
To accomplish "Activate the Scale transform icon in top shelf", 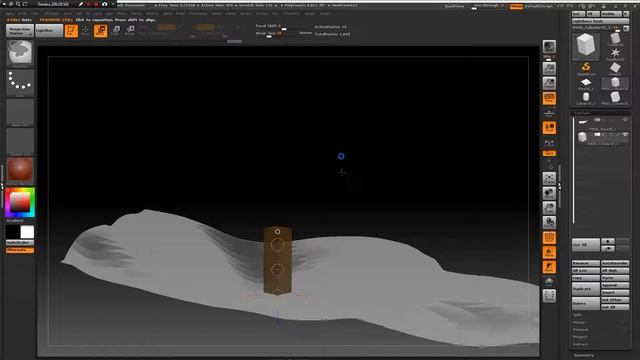I will (116, 31).
